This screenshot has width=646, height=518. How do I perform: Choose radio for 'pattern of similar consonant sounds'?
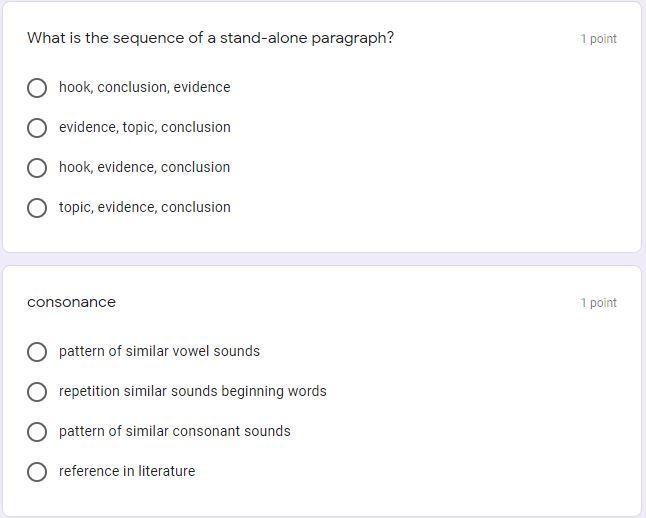pyautogui.click(x=37, y=432)
